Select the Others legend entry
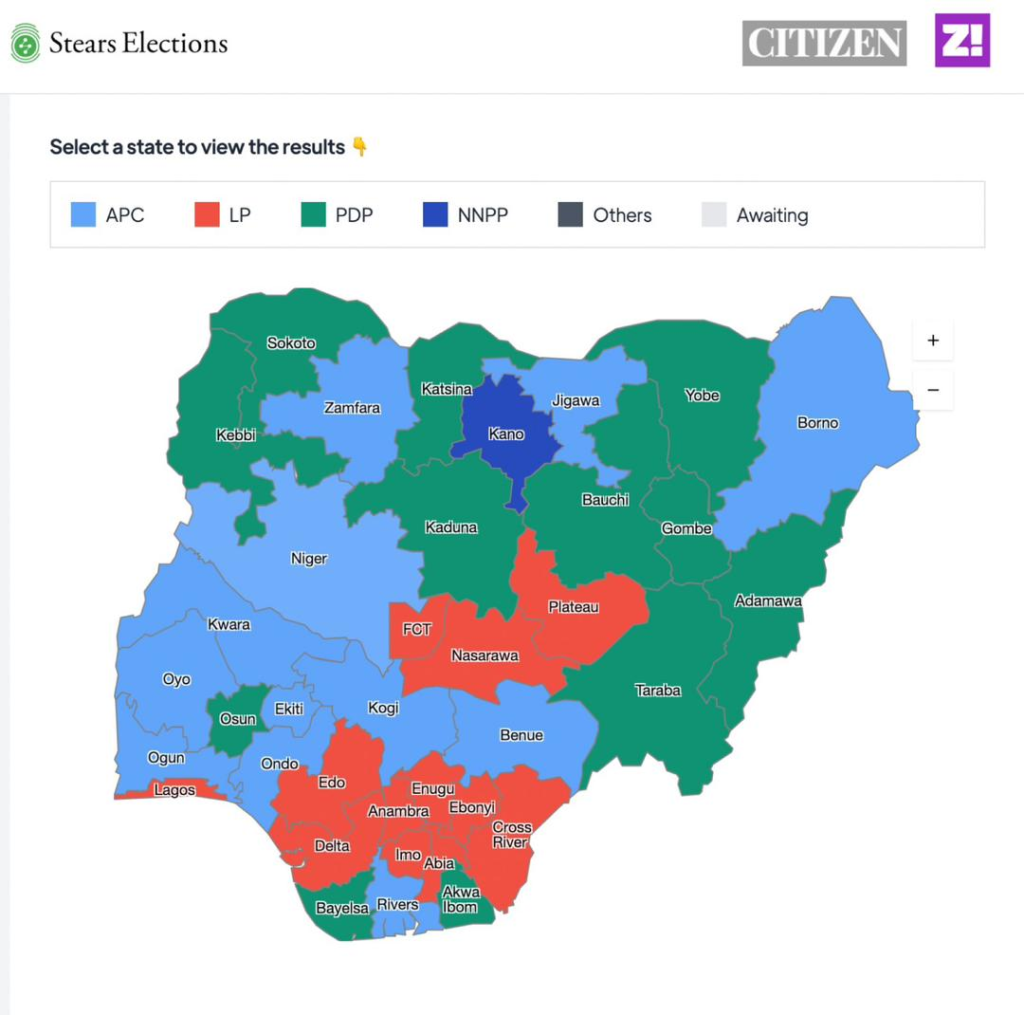 pos(604,215)
